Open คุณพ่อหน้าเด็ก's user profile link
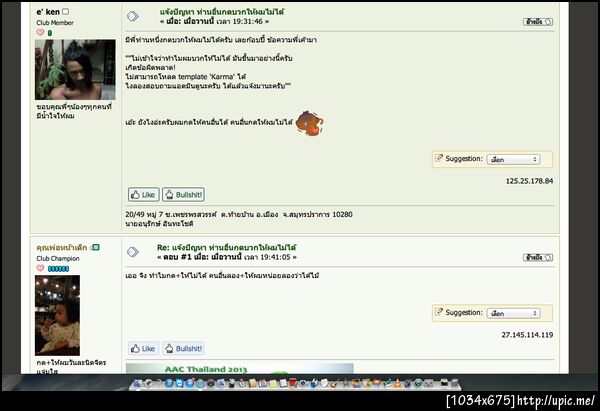 click(x=62, y=248)
